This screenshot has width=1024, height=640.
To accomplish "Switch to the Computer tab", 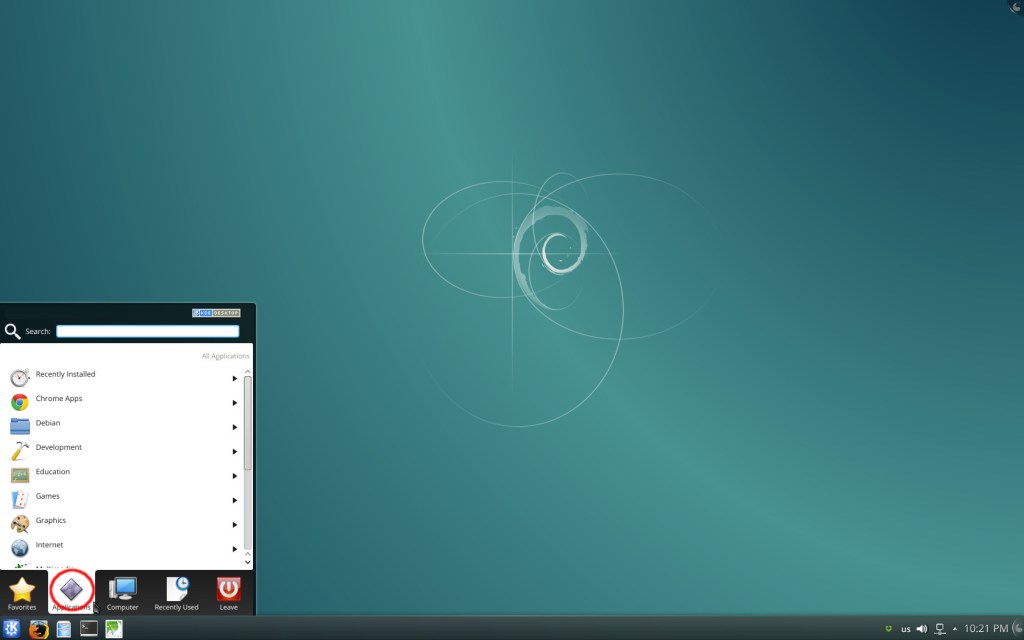I will pos(122,592).
